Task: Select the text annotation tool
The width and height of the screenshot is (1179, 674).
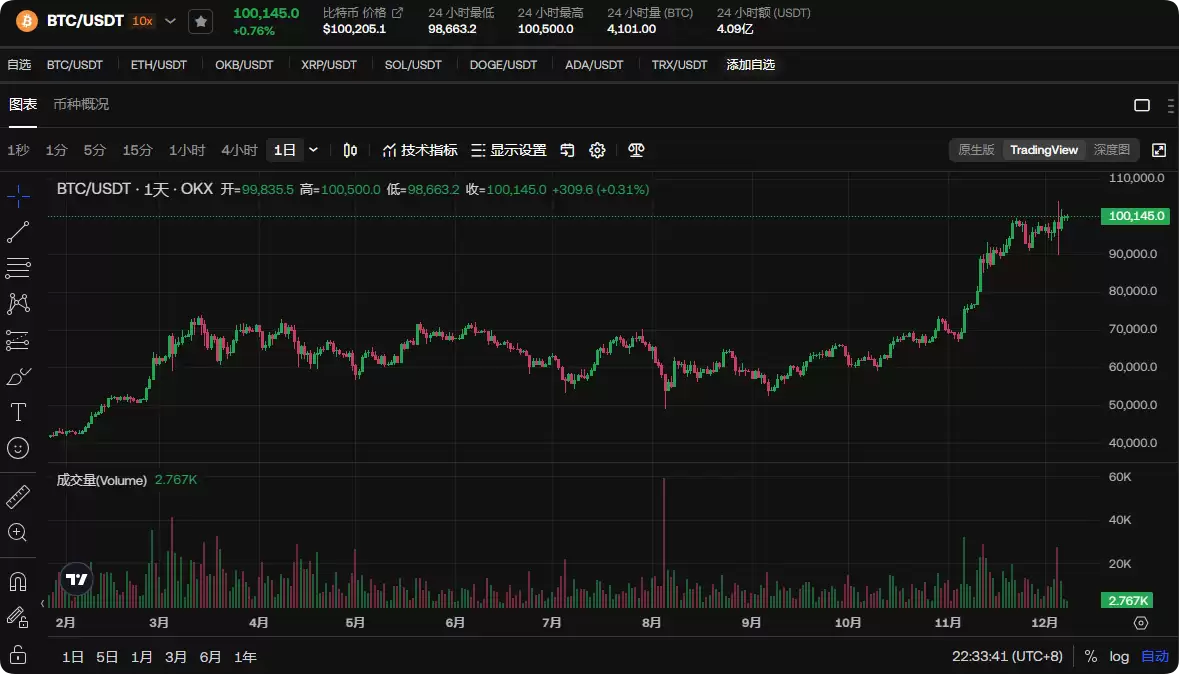Action: click(x=18, y=411)
